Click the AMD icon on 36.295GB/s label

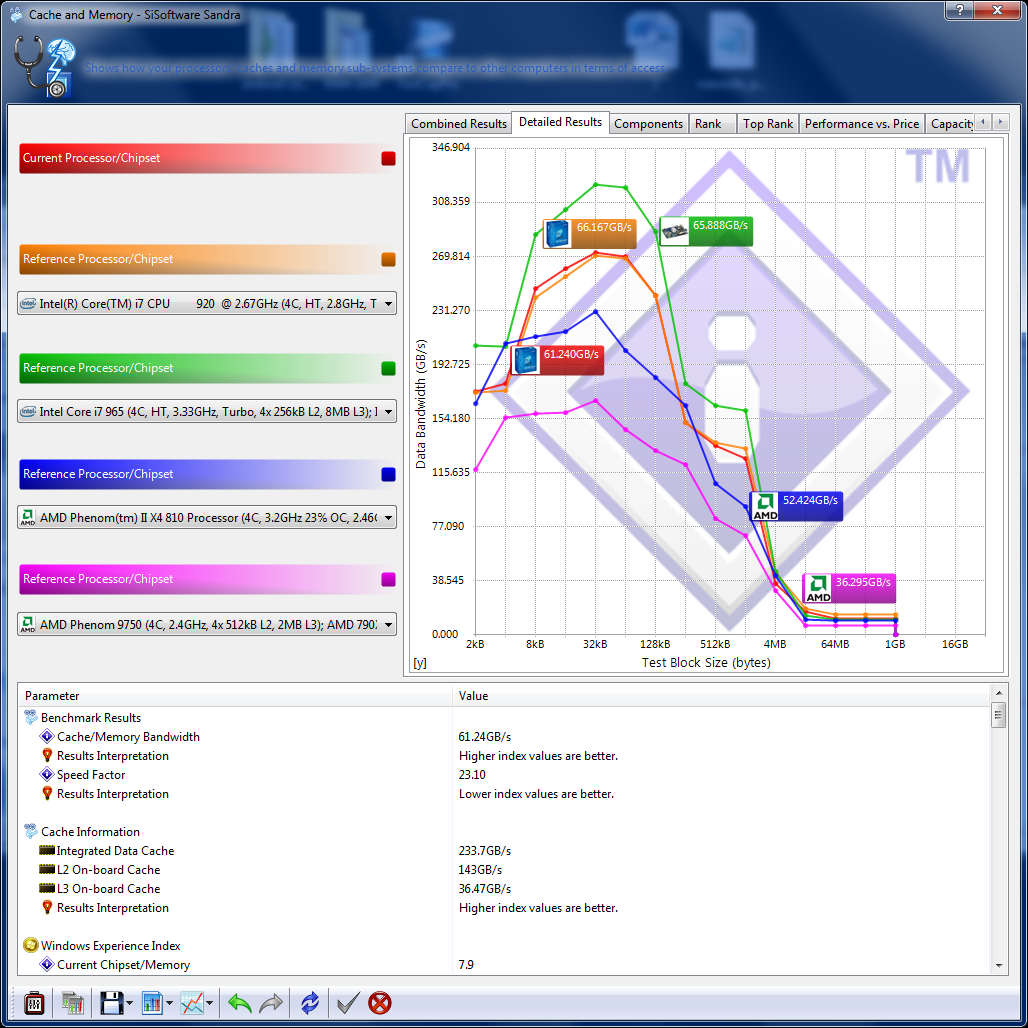pos(818,589)
